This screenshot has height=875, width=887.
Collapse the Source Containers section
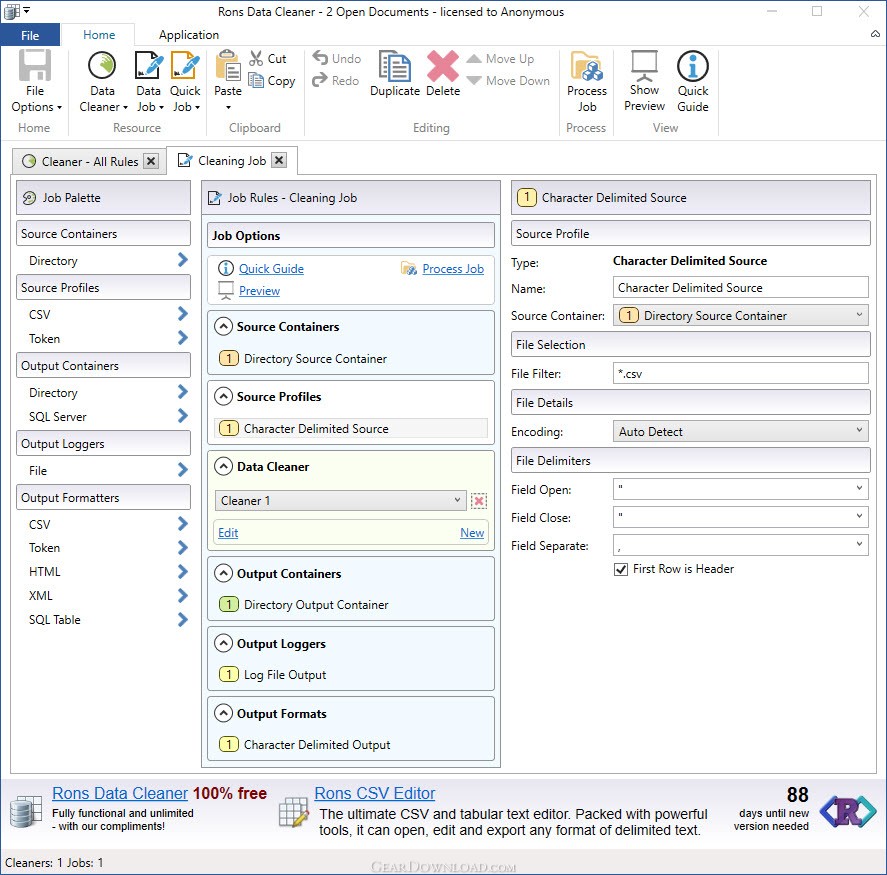coord(223,327)
